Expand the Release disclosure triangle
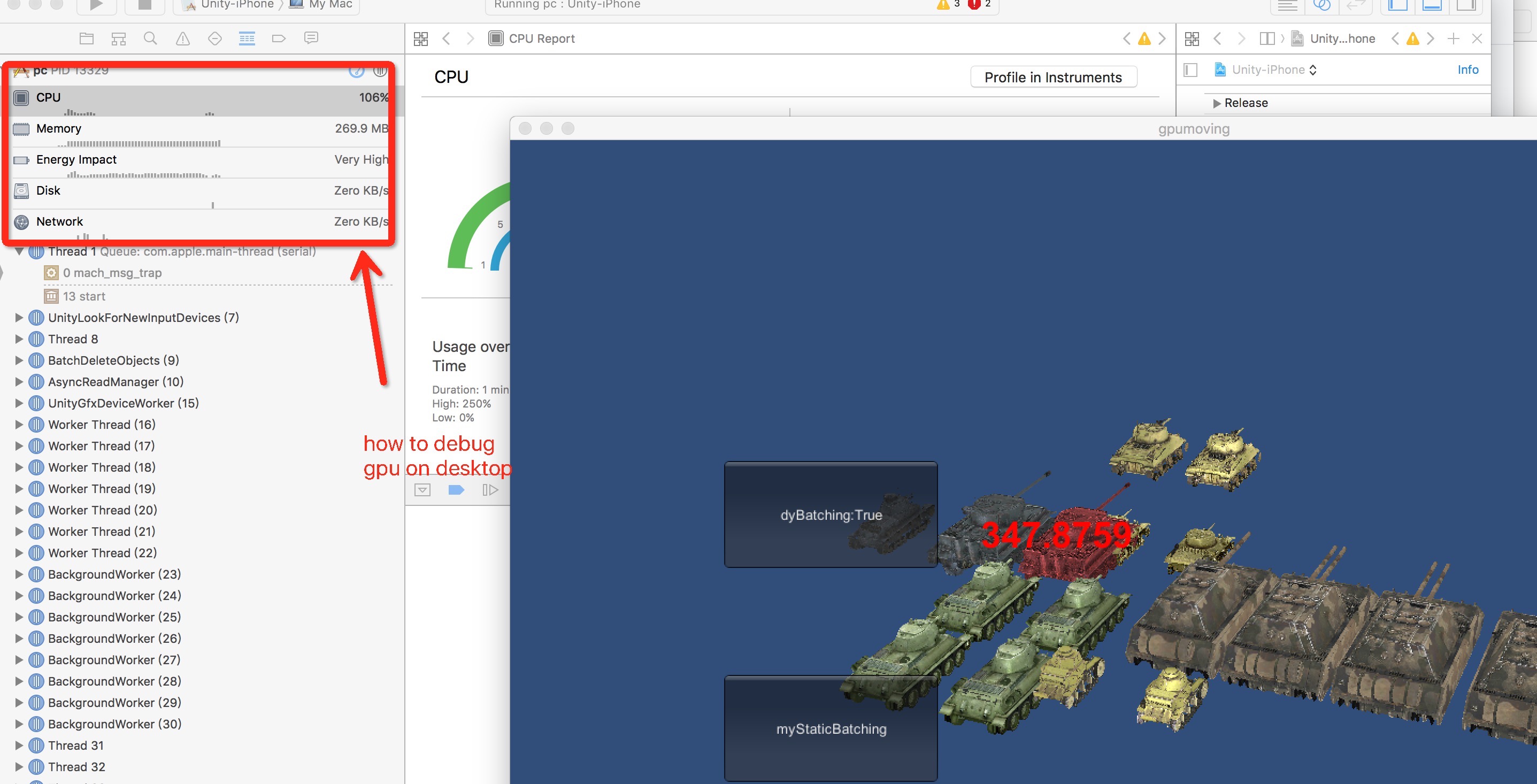This screenshot has height=784, width=1537. click(x=1217, y=103)
